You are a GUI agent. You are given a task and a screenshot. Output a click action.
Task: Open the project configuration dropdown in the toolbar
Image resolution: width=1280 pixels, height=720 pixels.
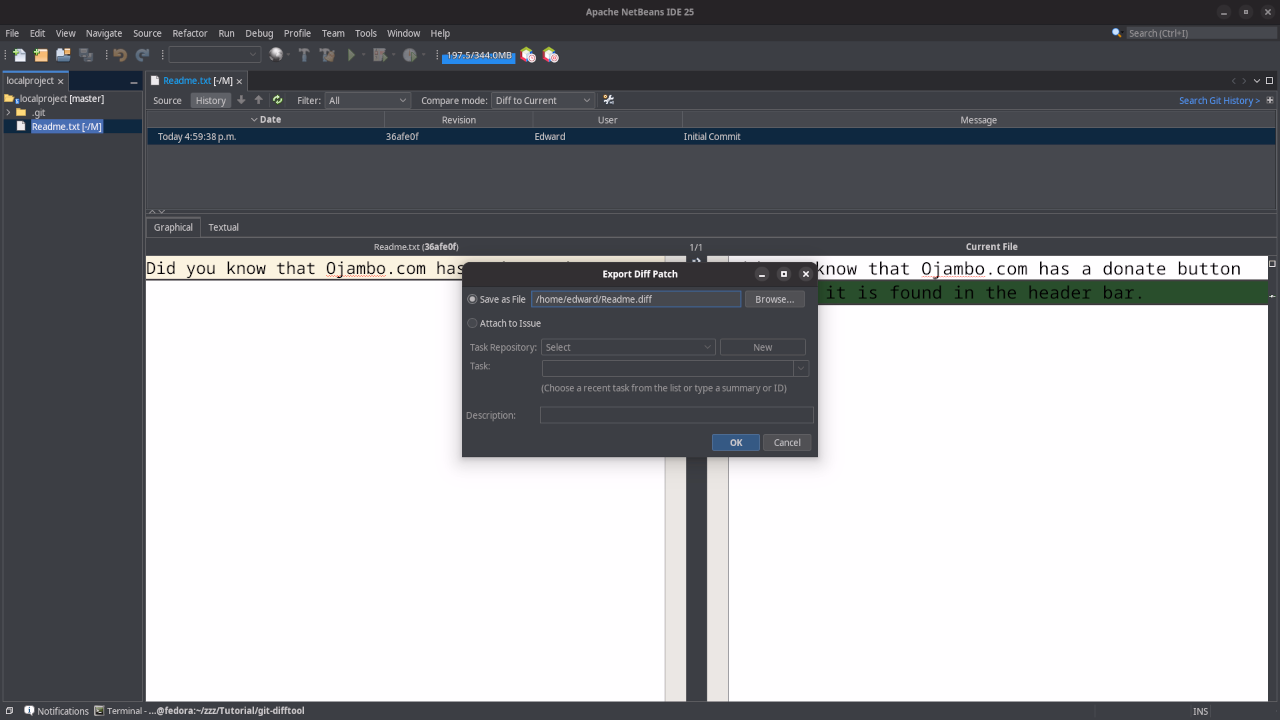[214, 55]
